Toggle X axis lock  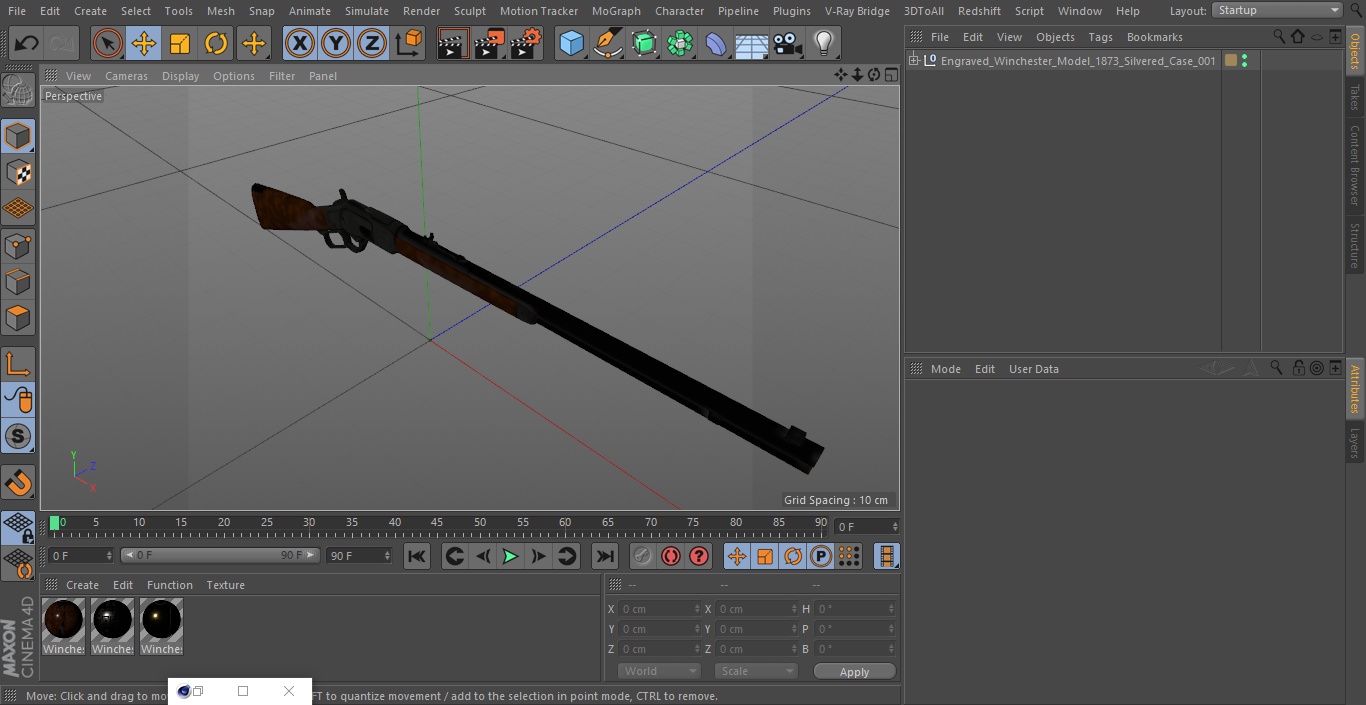pyautogui.click(x=299, y=43)
